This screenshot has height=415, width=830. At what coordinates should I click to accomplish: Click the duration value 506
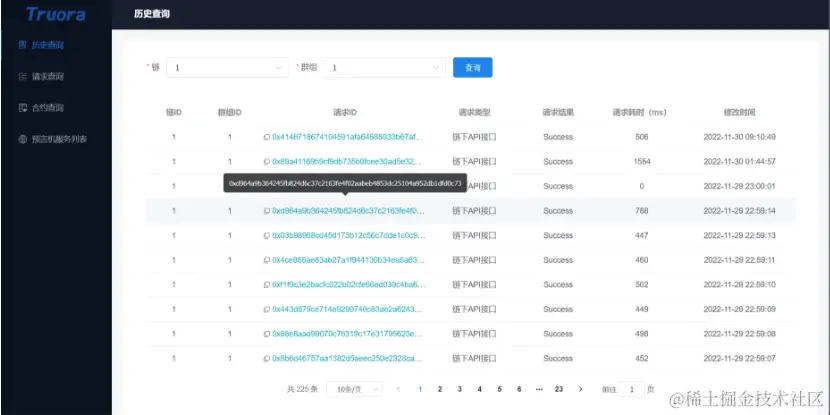tap(642, 137)
